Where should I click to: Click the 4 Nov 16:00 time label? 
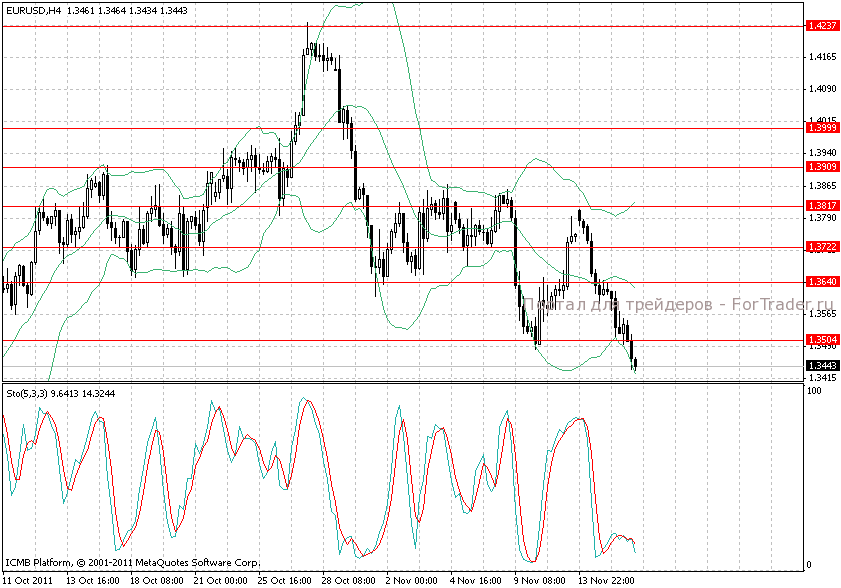click(x=475, y=580)
